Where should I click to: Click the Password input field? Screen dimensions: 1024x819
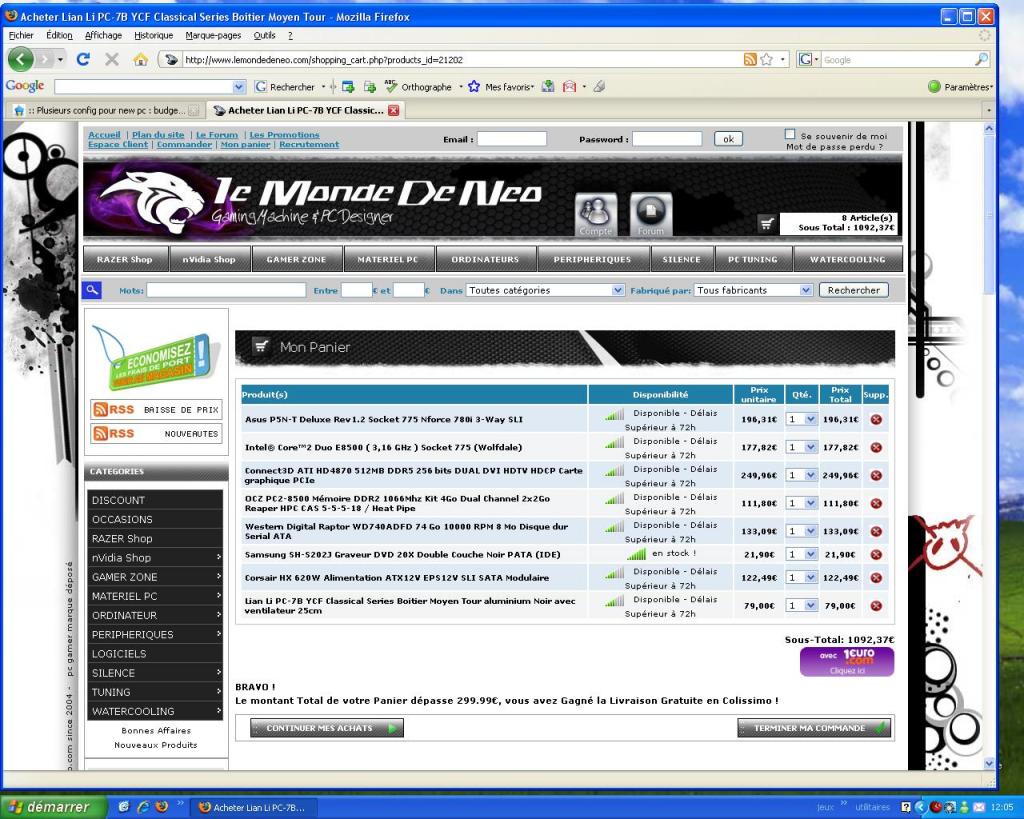667,139
